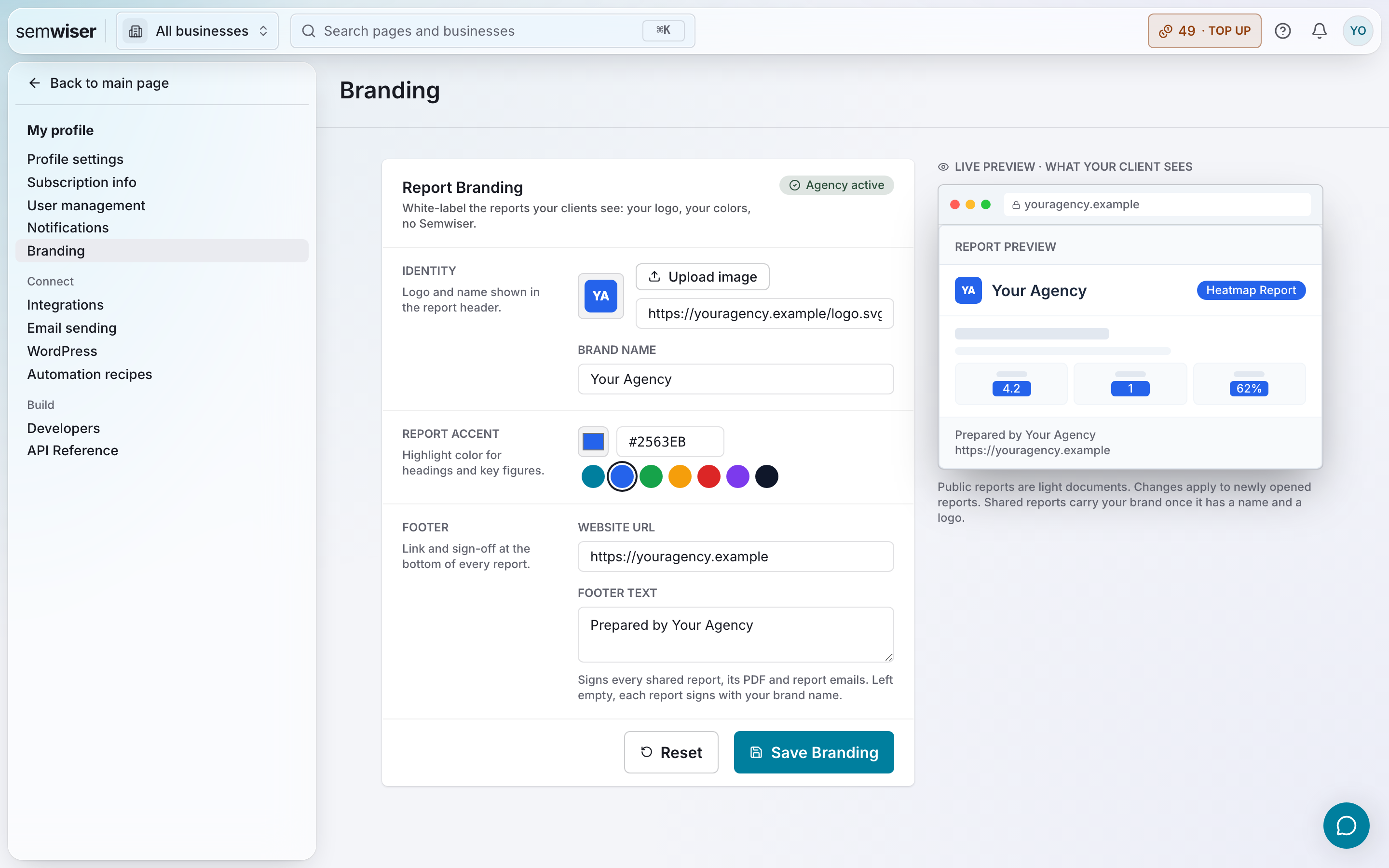Image resolution: width=1389 pixels, height=868 pixels.
Task: Click the Reset button
Action: pyautogui.click(x=671, y=752)
